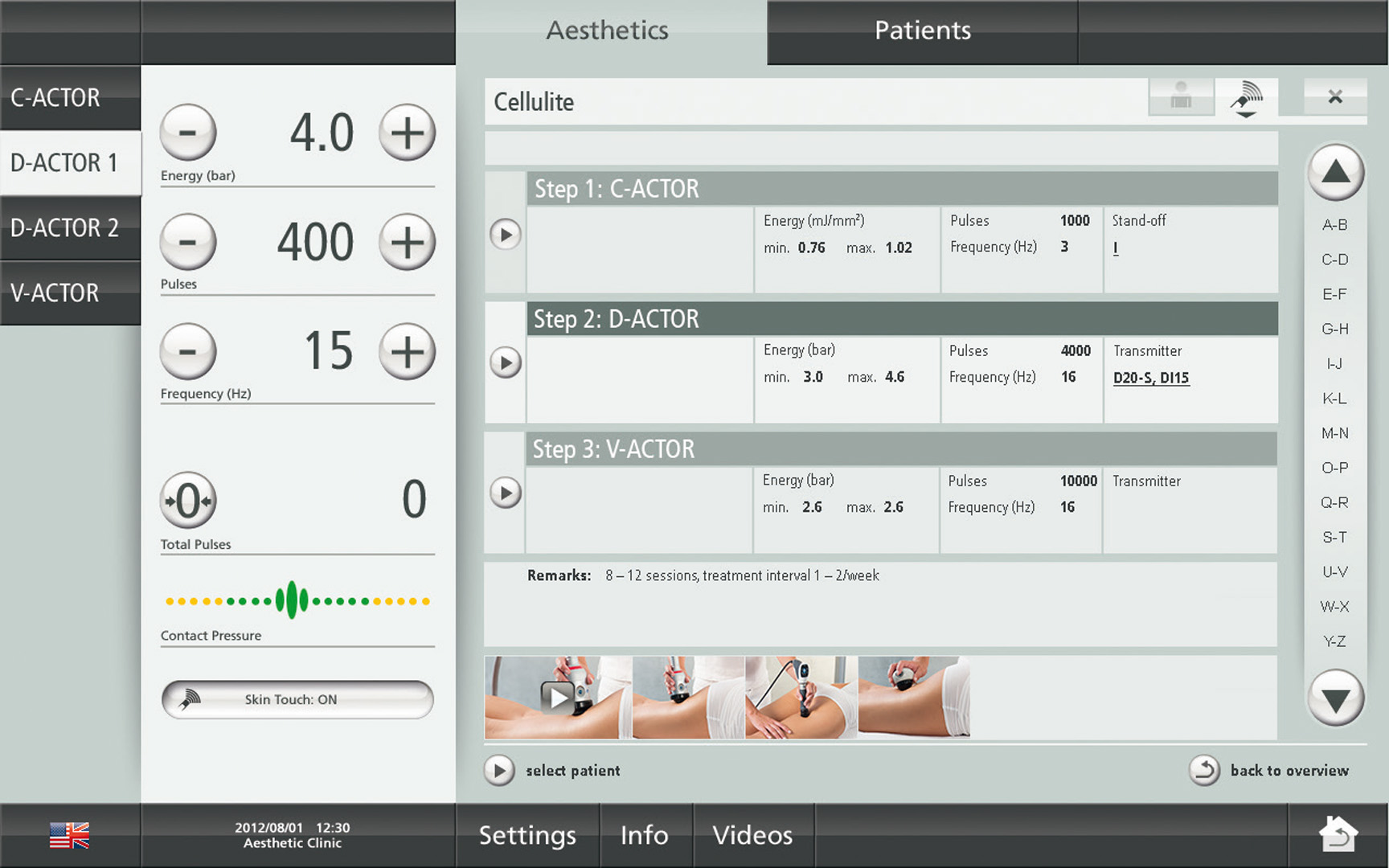Click the patient profile icon
This screenshot has width=1389, height=868.
(x=1181, y=98)
